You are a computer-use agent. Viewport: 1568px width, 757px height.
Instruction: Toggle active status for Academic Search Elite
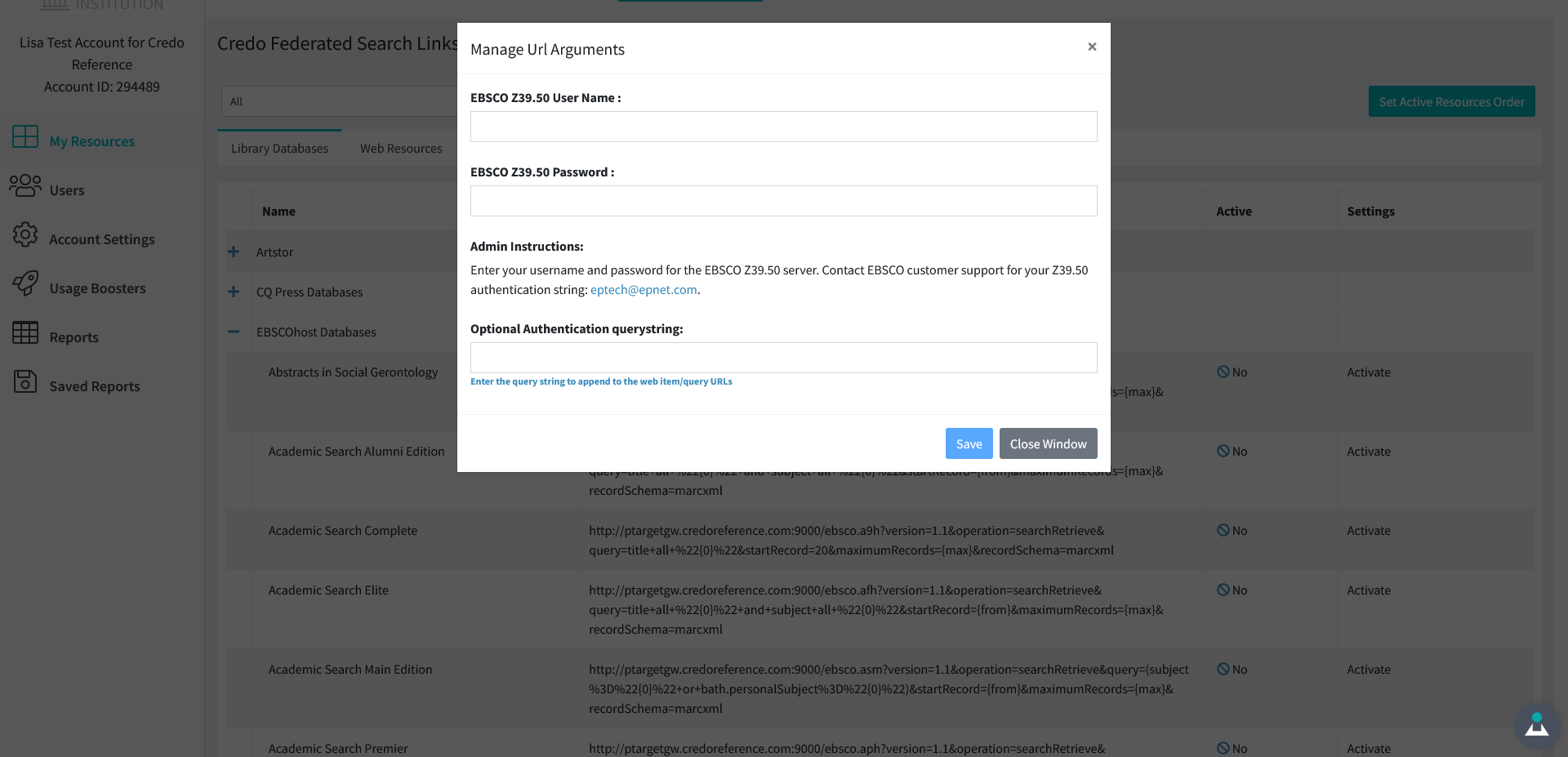pyautogui.click(x=1232, y=590)
